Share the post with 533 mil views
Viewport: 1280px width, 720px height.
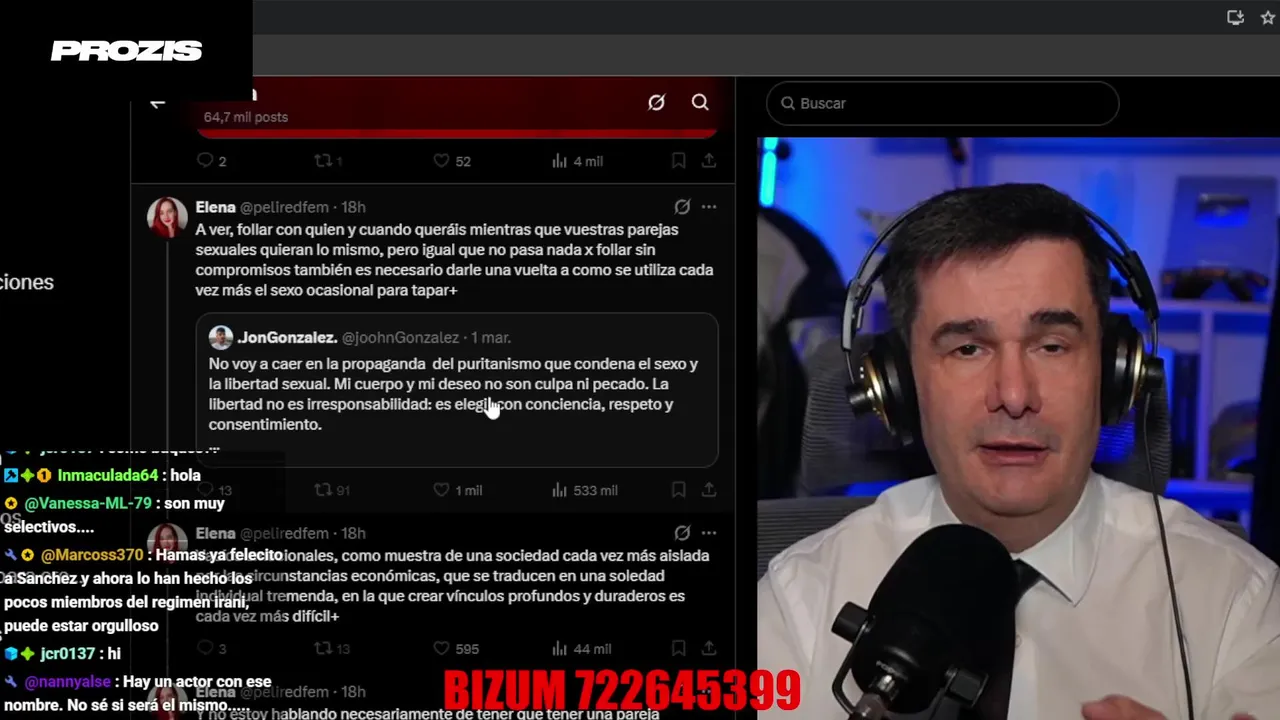pos(708,490)
